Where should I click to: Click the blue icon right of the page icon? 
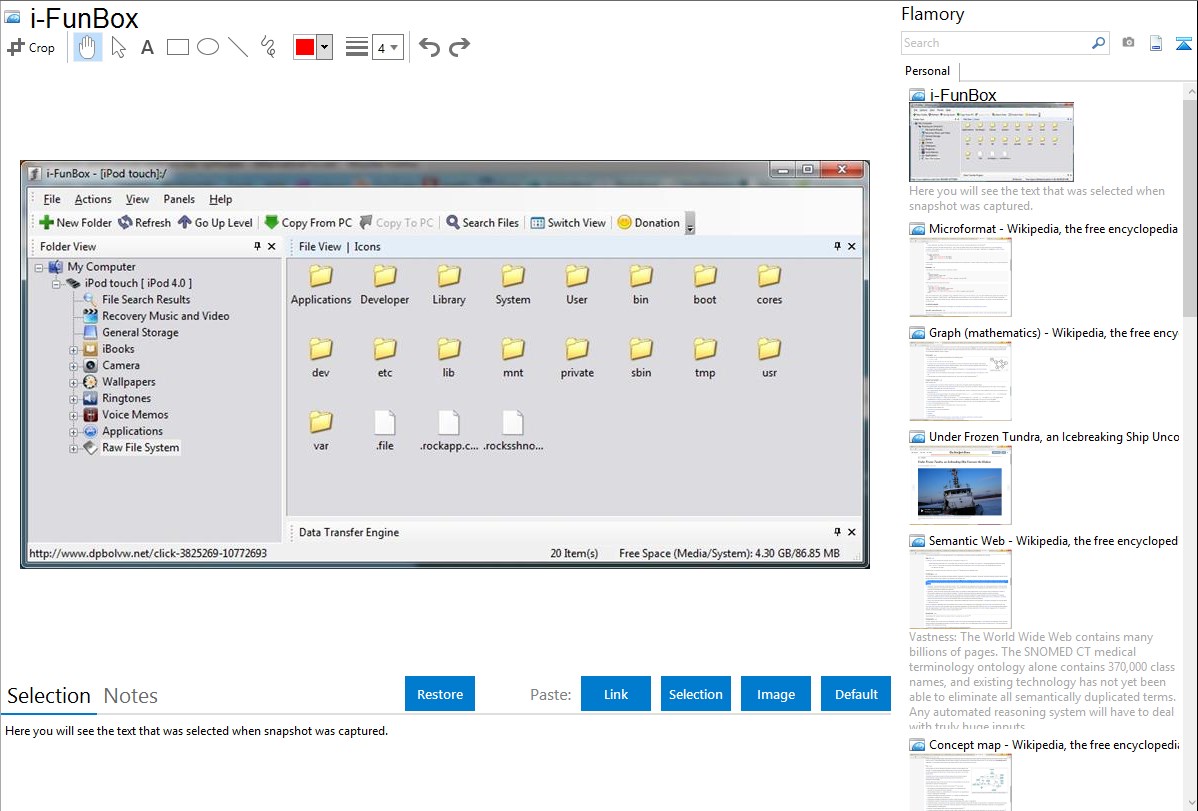(1183, 43)
